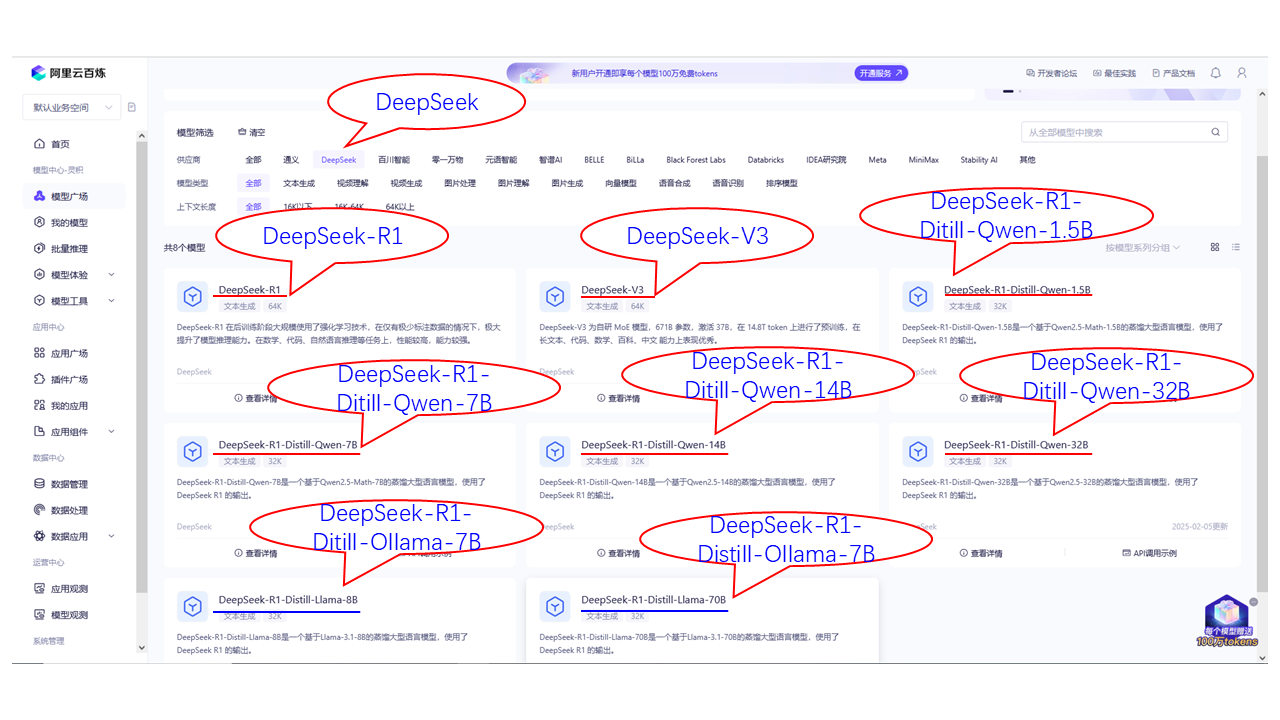The width and height of the screenshot is (1280, 720).
Task: Open the 默认业务空间 workspace dropdown
Action: 71,107
